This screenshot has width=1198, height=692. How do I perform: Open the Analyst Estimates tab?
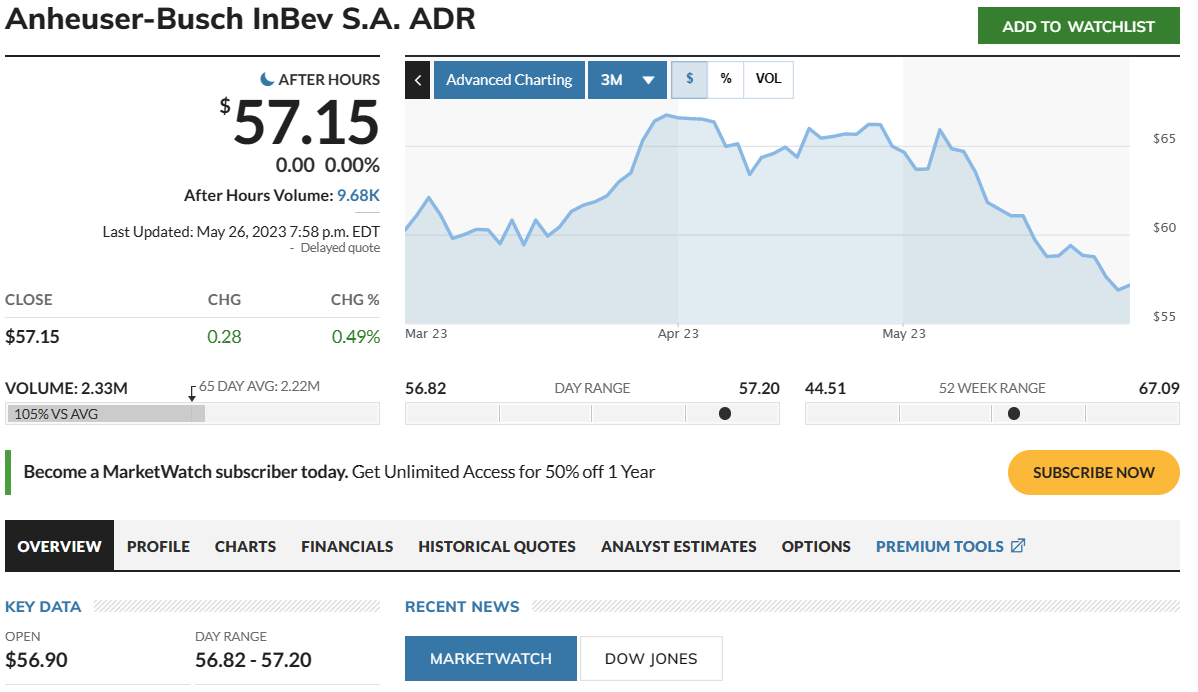pos(678,546)
